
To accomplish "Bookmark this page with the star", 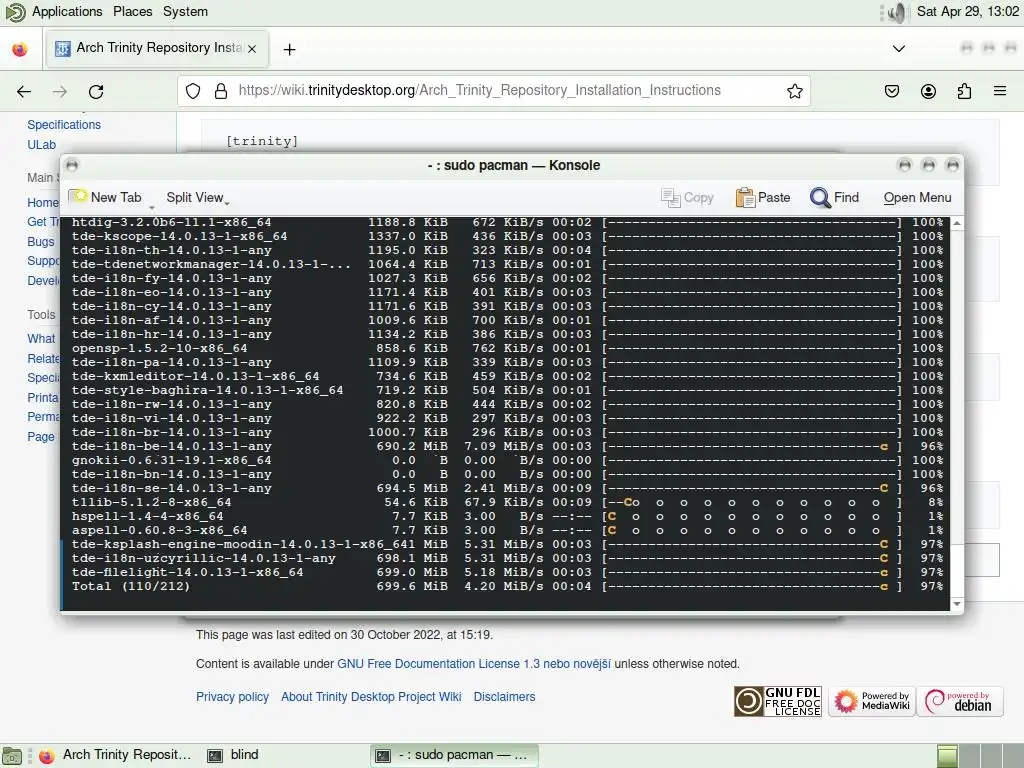I will (x=794, y=91).
